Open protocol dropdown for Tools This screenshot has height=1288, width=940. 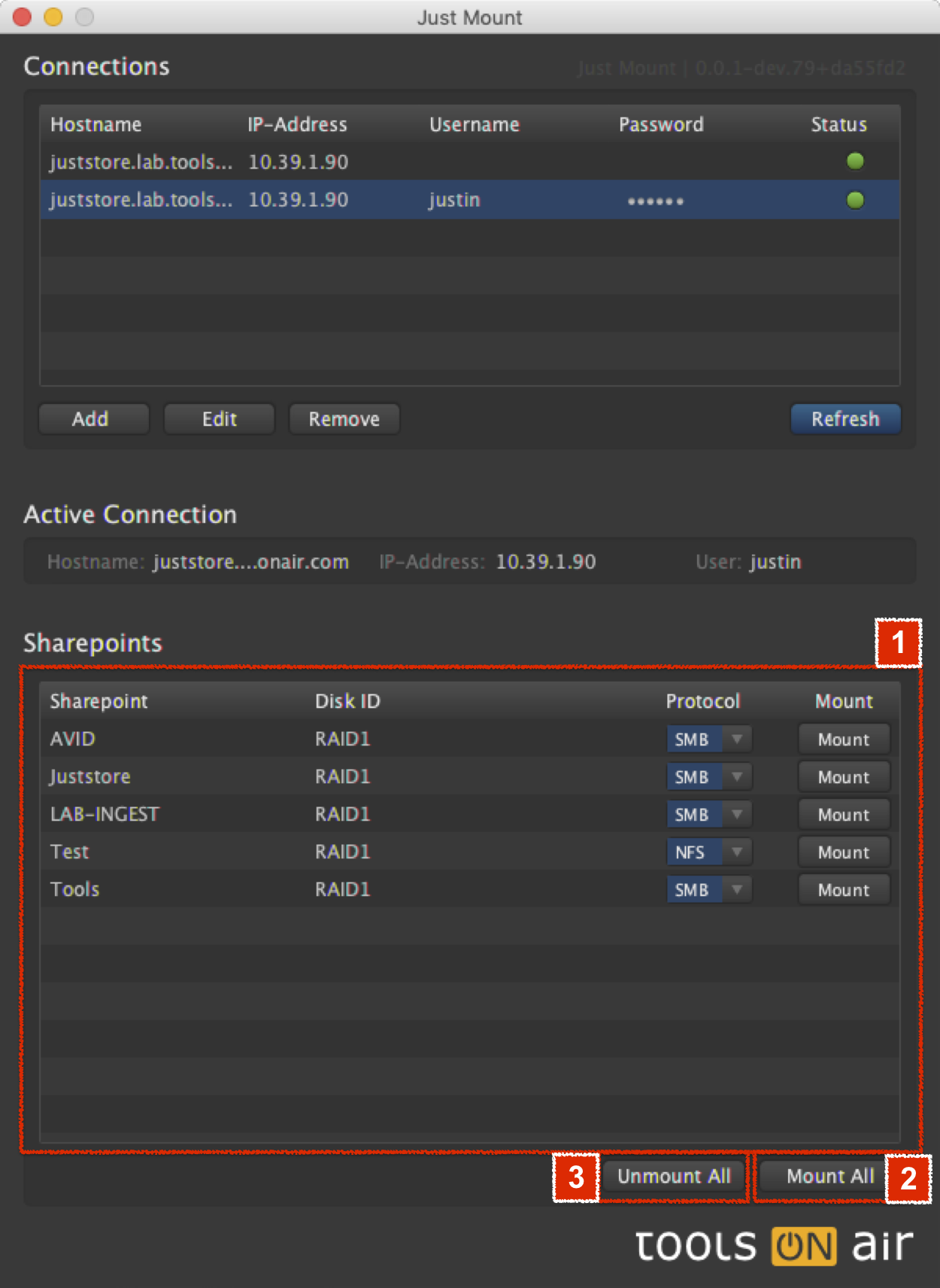(x=709, y=890)
